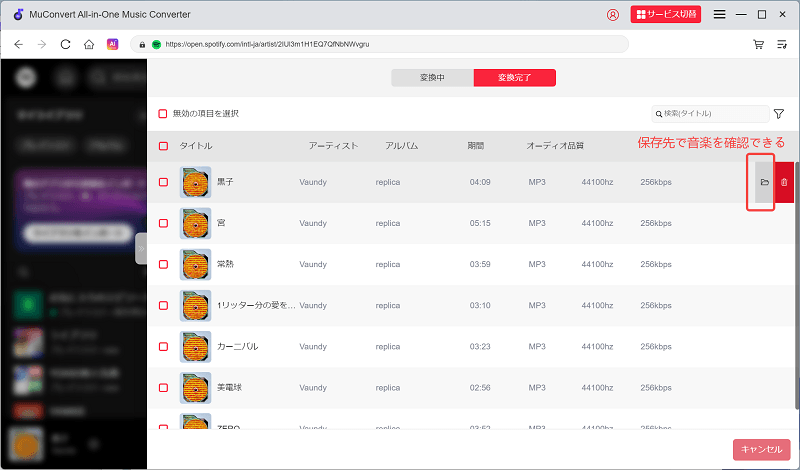The height and width of the screenshot is (470, 800).
Task: Check the checkbox for 常熱
Action: click(x=163, y=264)
